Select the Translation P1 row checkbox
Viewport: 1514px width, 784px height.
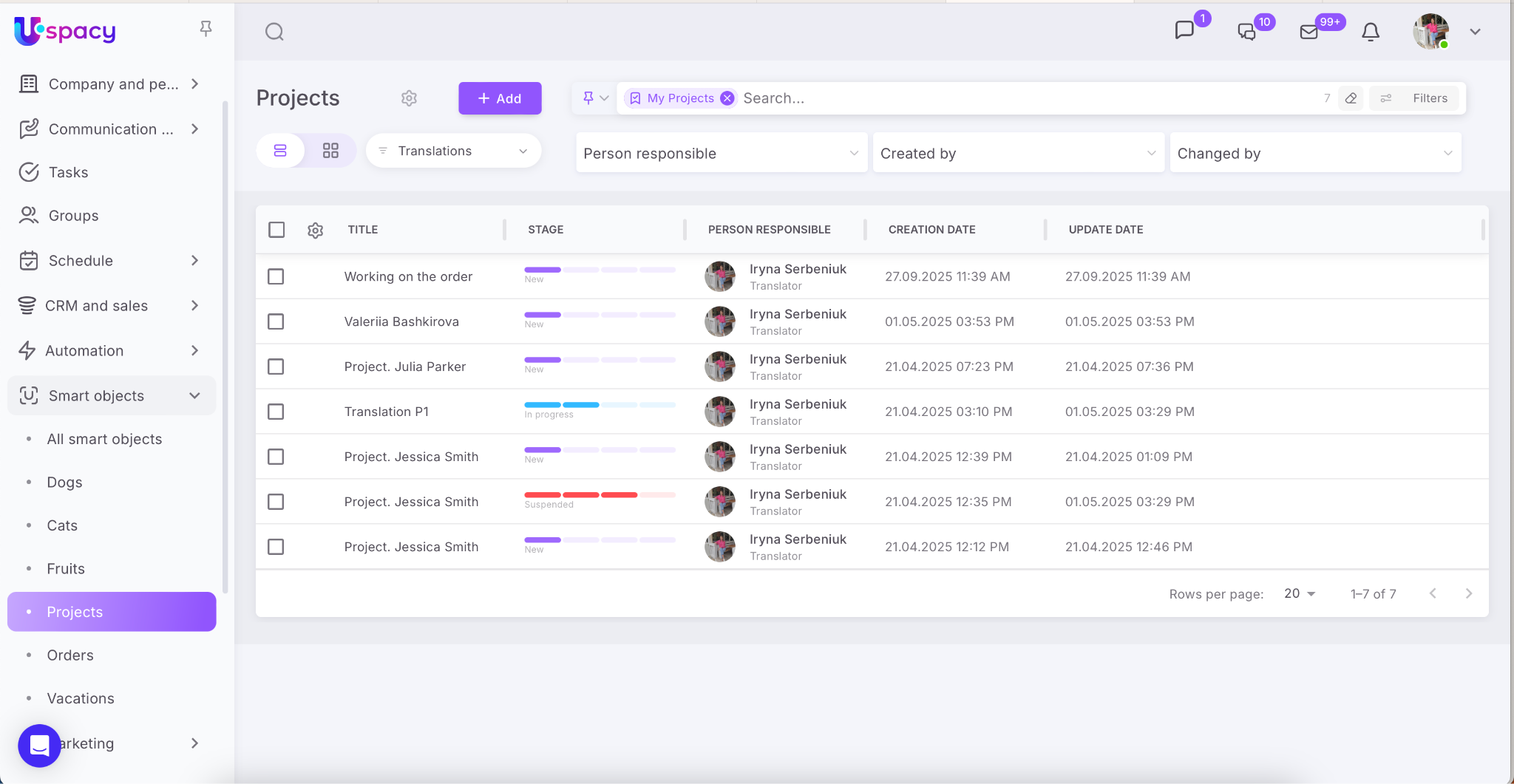[276, 412]
